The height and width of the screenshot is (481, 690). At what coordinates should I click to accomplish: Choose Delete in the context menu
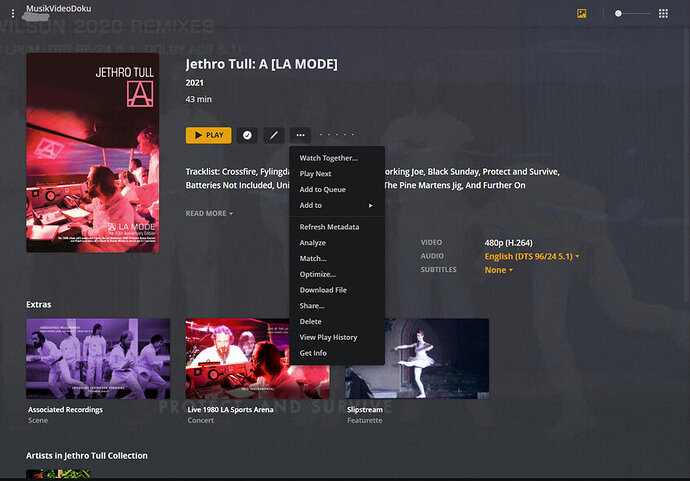coord(337,322)
